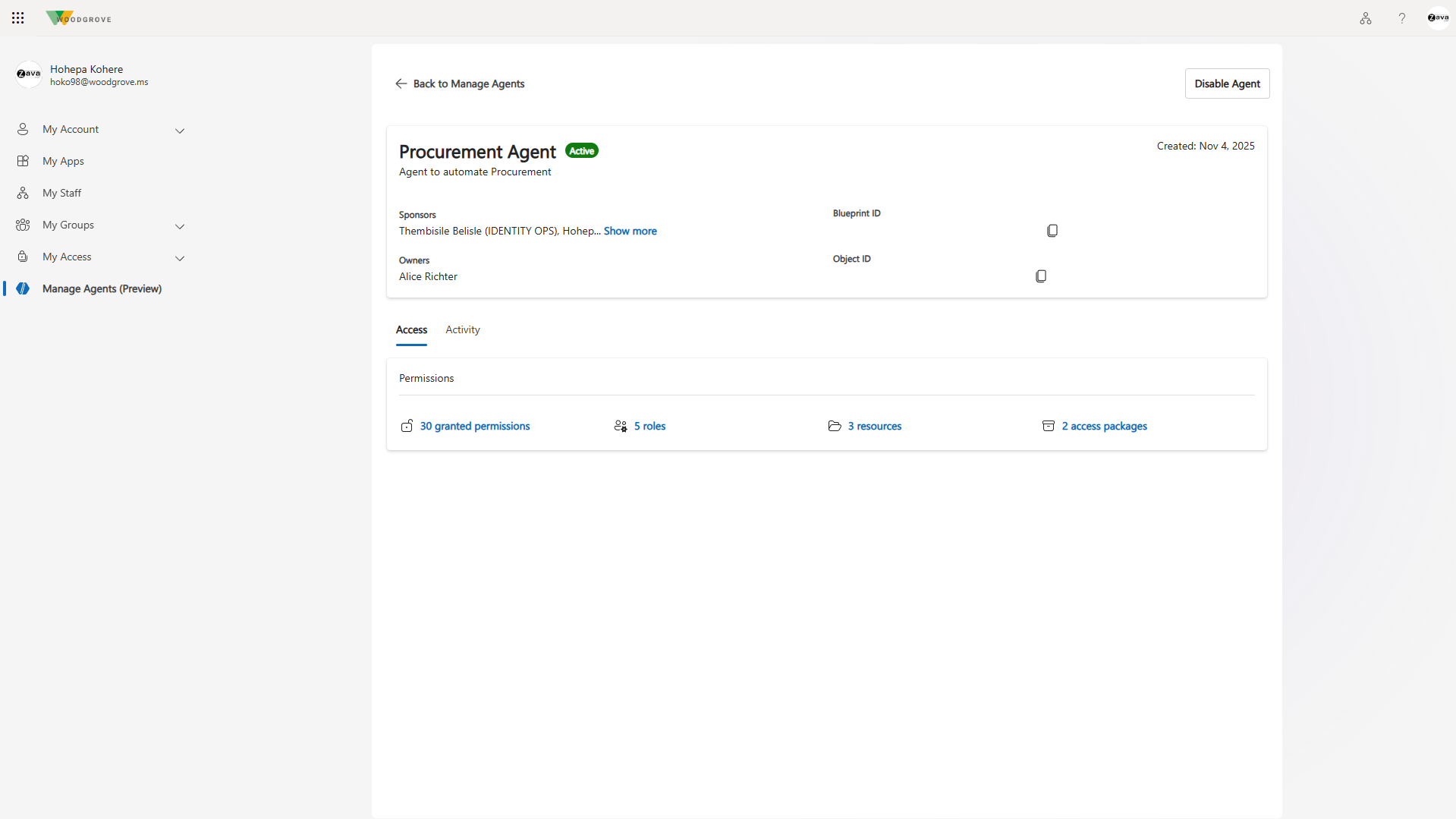Switch to the Activity tab

pos(462,329)
